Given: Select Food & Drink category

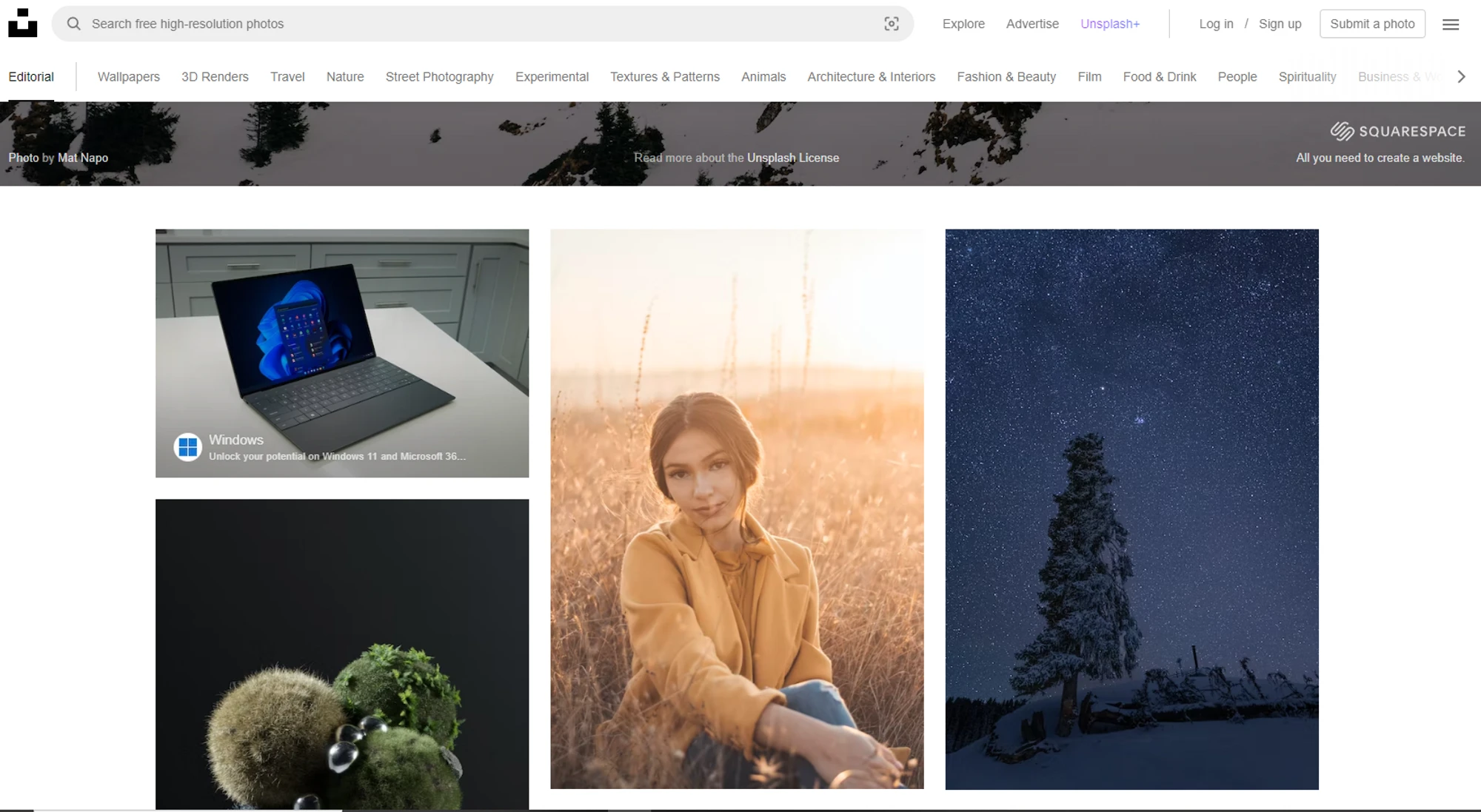Looking at the screenshot, I should point(1160,76).
